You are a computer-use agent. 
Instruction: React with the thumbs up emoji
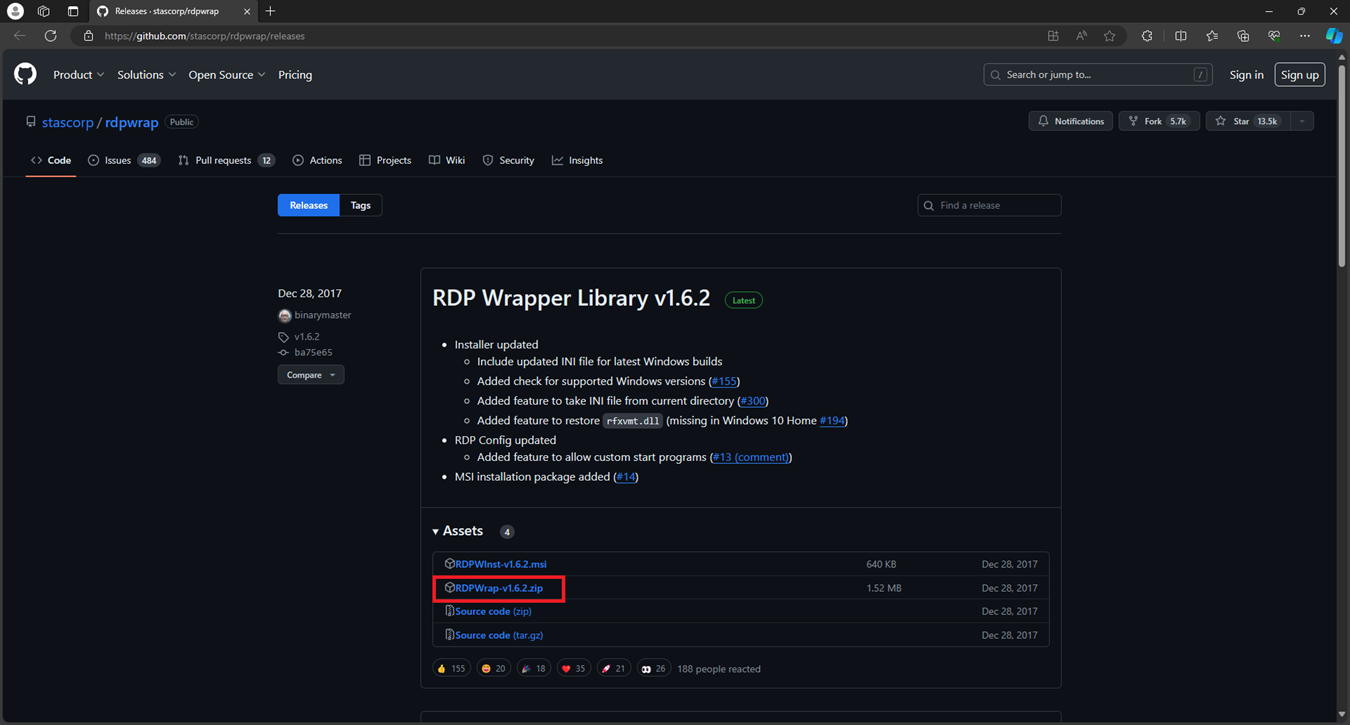tap(451, 667)
